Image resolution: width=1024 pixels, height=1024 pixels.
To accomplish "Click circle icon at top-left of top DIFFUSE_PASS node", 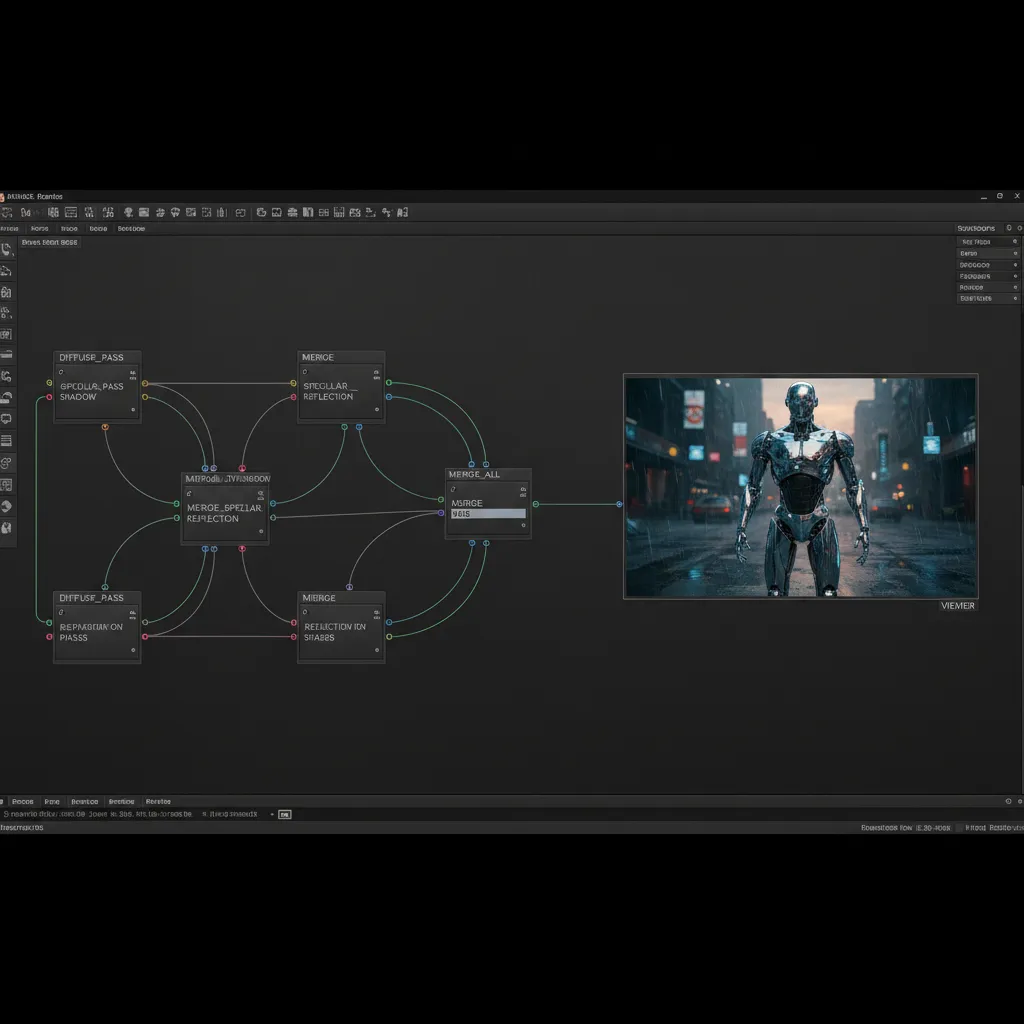I will pyautogui.click(x=61, y=372).
